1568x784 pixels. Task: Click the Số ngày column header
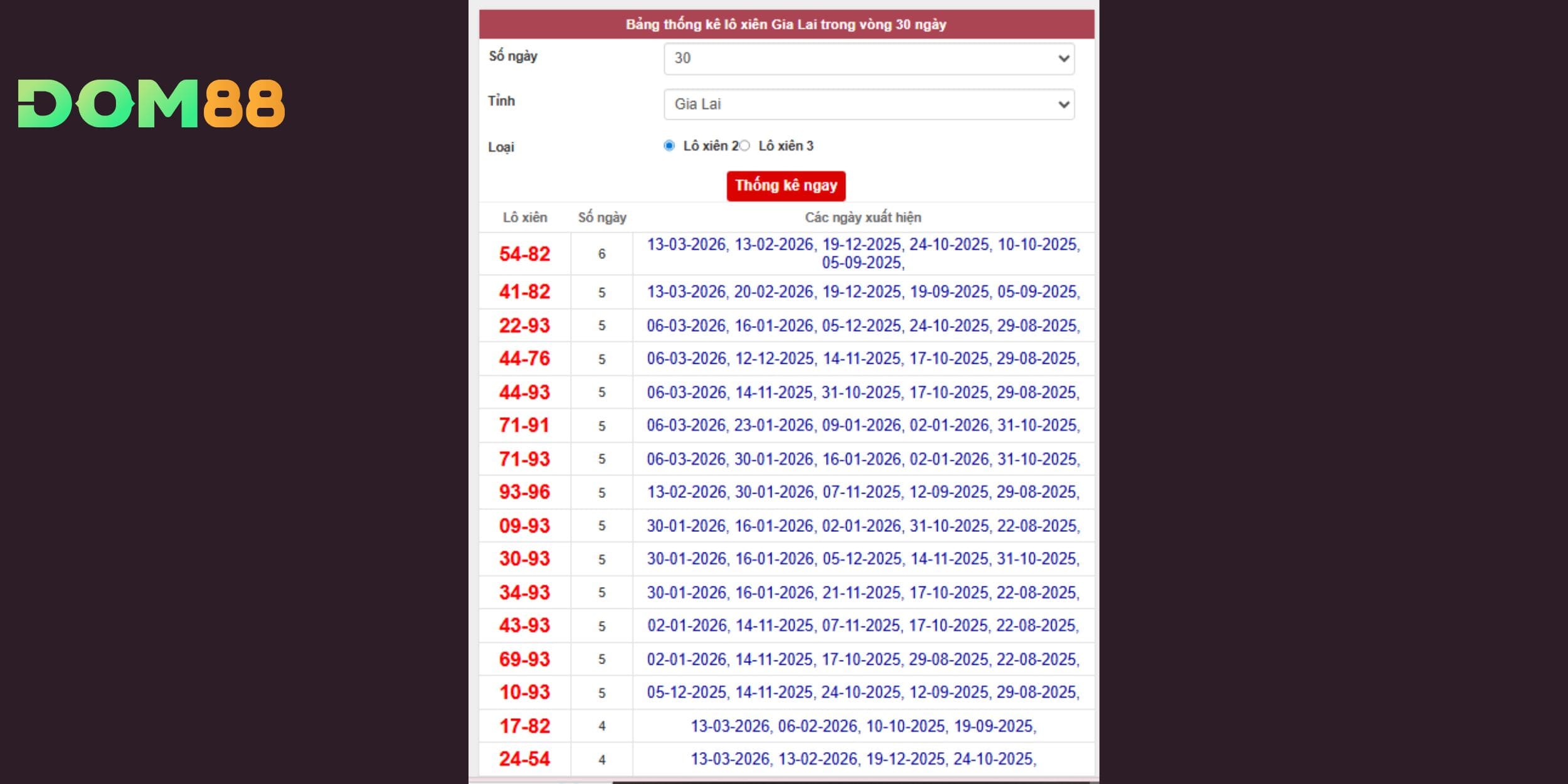602,218
